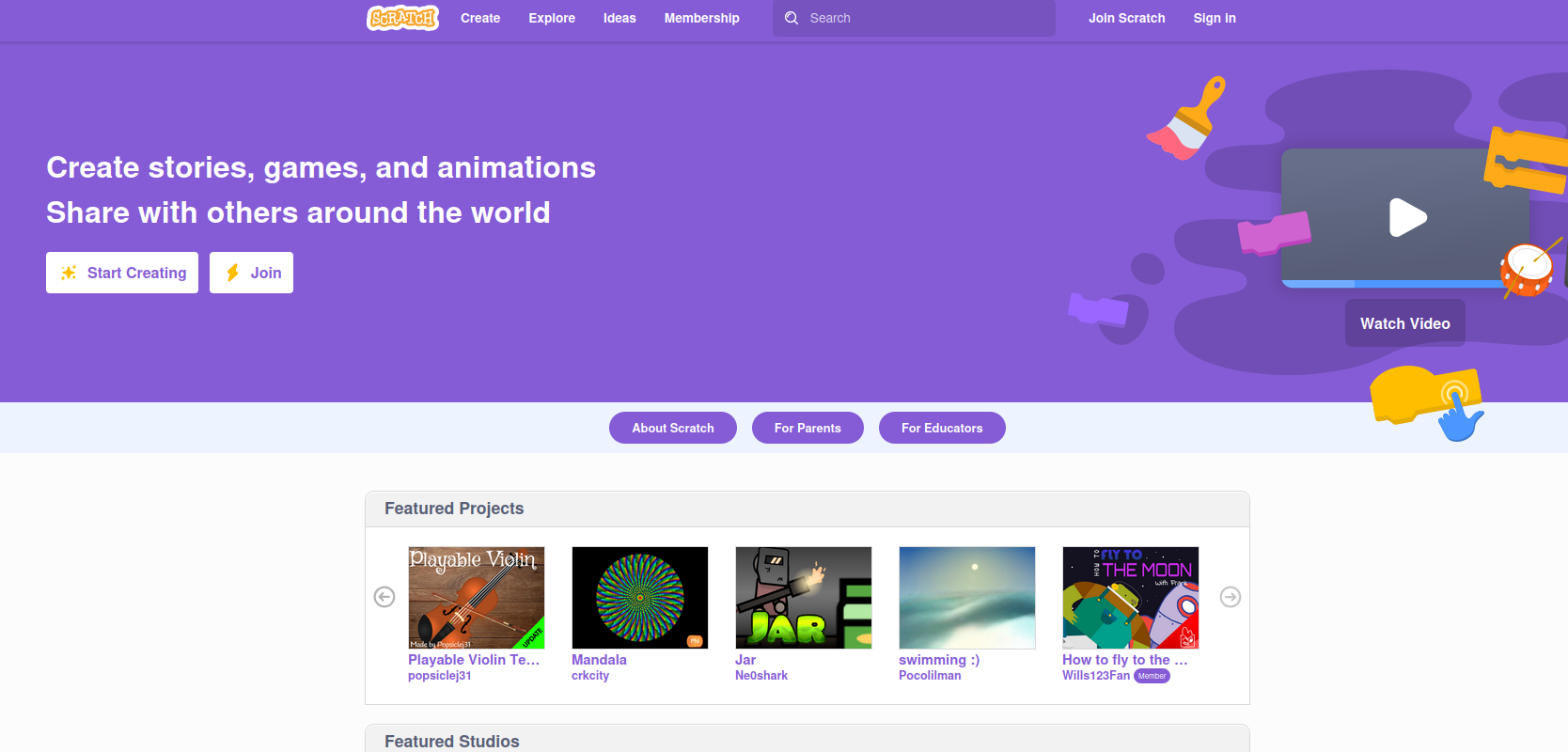The height and width of the screenshot is (752, 1568).
Task: Click the lightning bolt icon on Join
Action: (232, 273)
